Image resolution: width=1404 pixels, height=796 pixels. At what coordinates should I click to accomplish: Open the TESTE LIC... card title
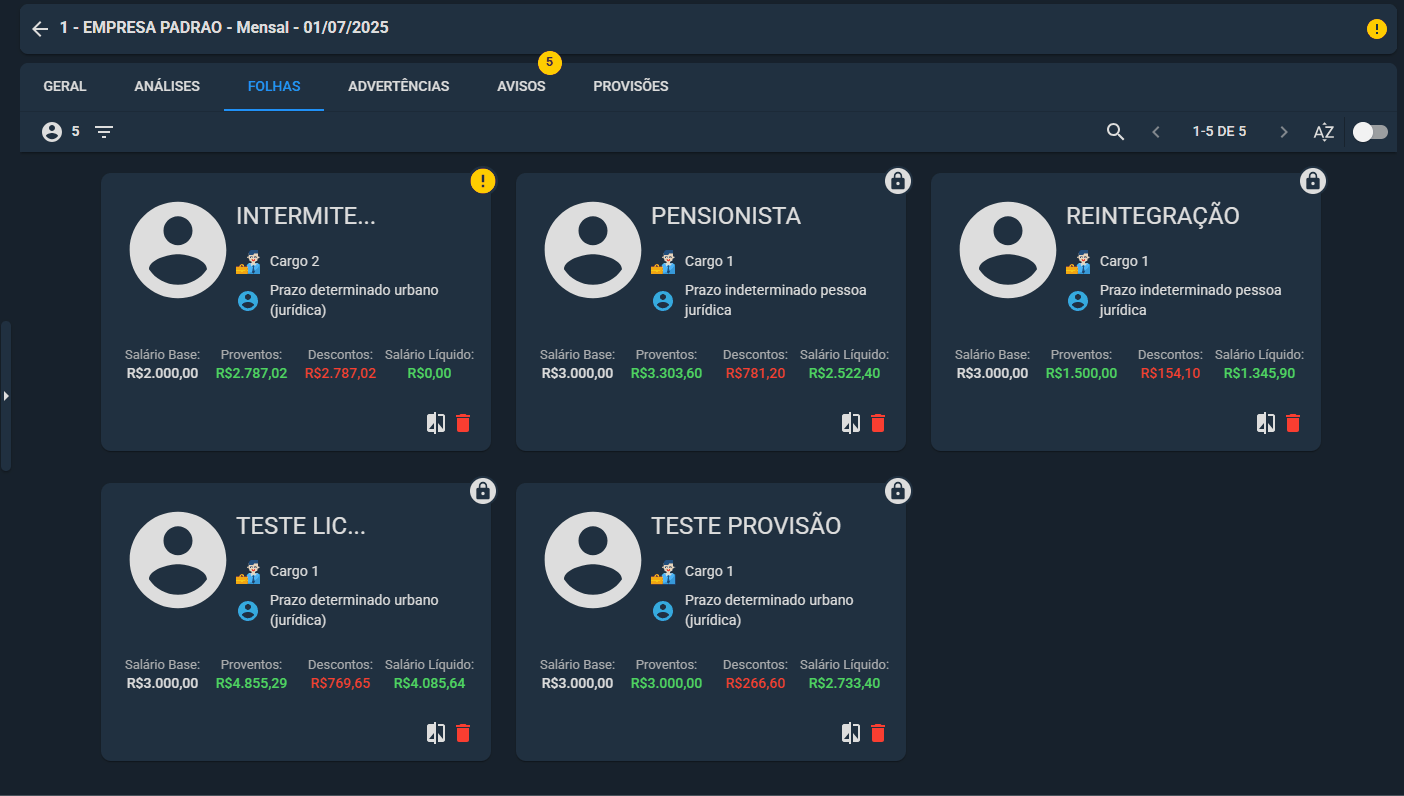[x=301, y=526]
